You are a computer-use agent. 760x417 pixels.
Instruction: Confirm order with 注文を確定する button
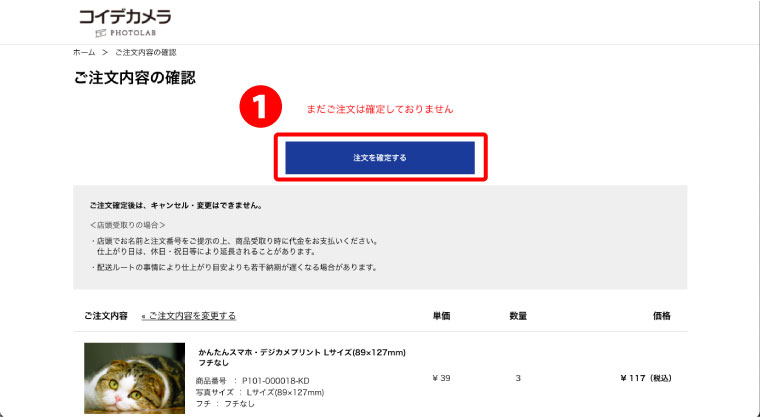(x=380, y=158)
